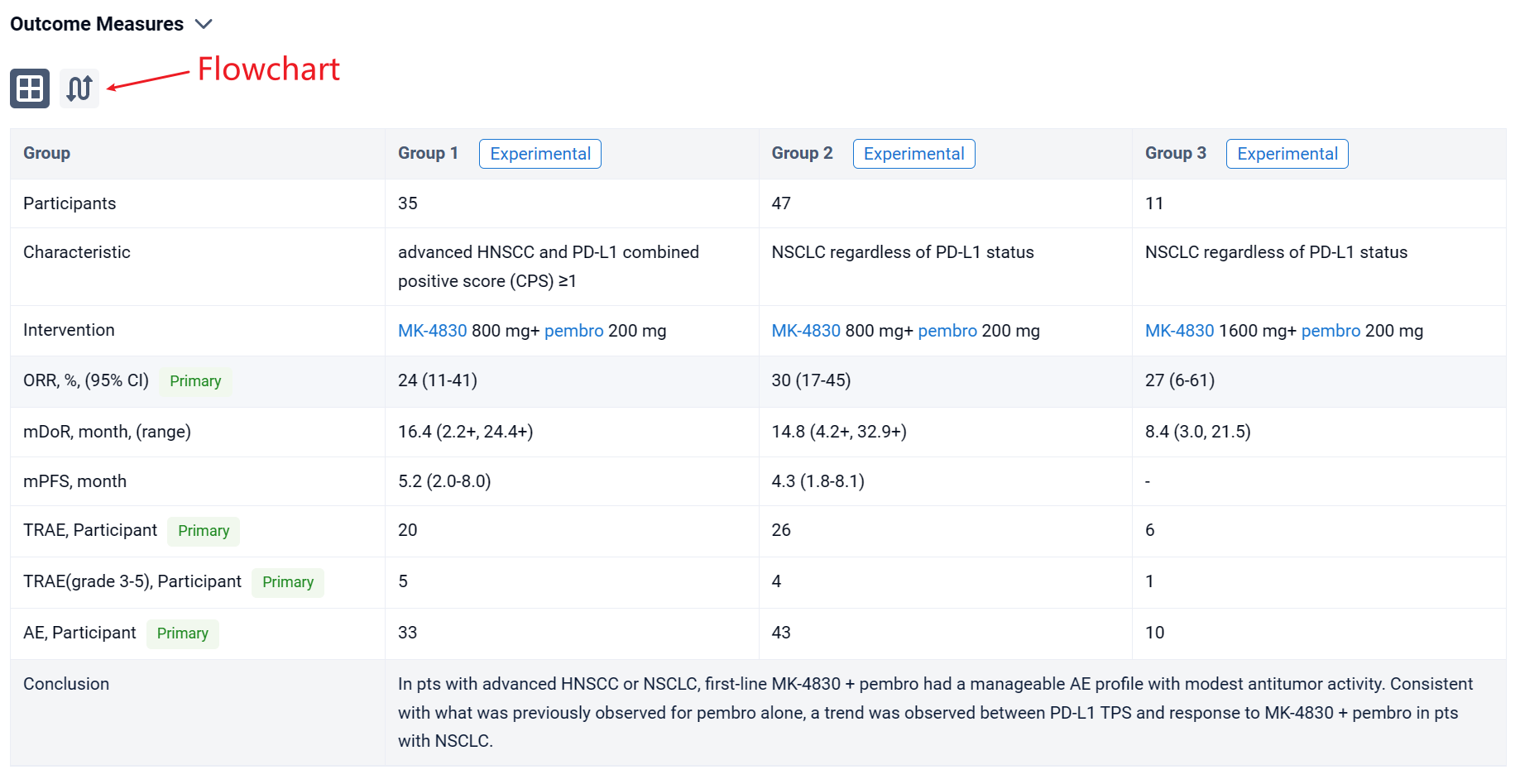Click the Group 1 header cell
Screen dimensions: 1520x784
coord(427,154)
